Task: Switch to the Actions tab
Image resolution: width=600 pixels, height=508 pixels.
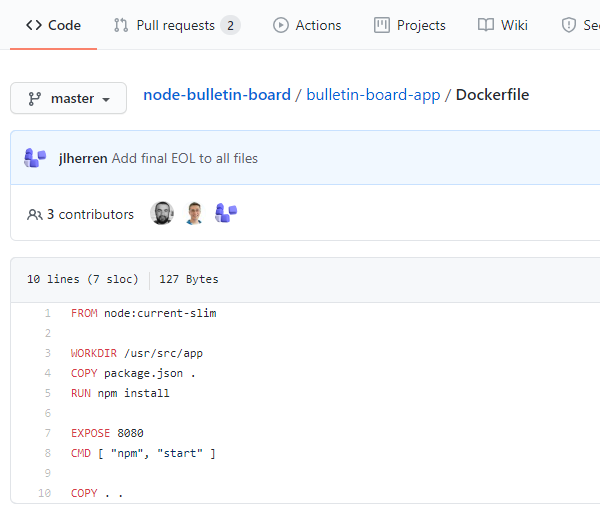Action: tap(307, 25)
